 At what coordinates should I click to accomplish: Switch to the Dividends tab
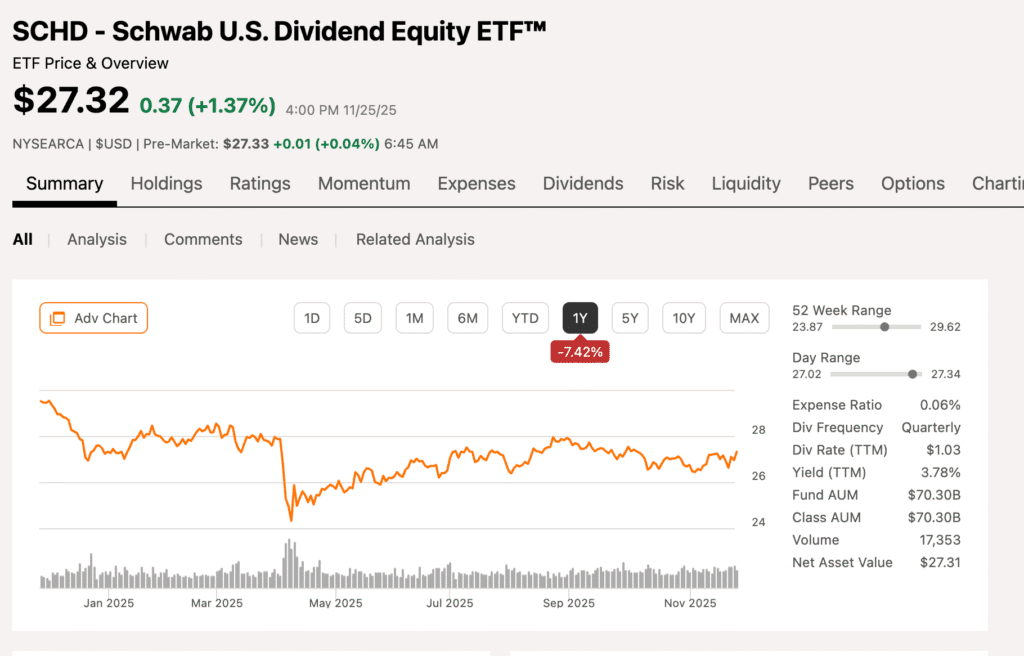coord(583,183)
